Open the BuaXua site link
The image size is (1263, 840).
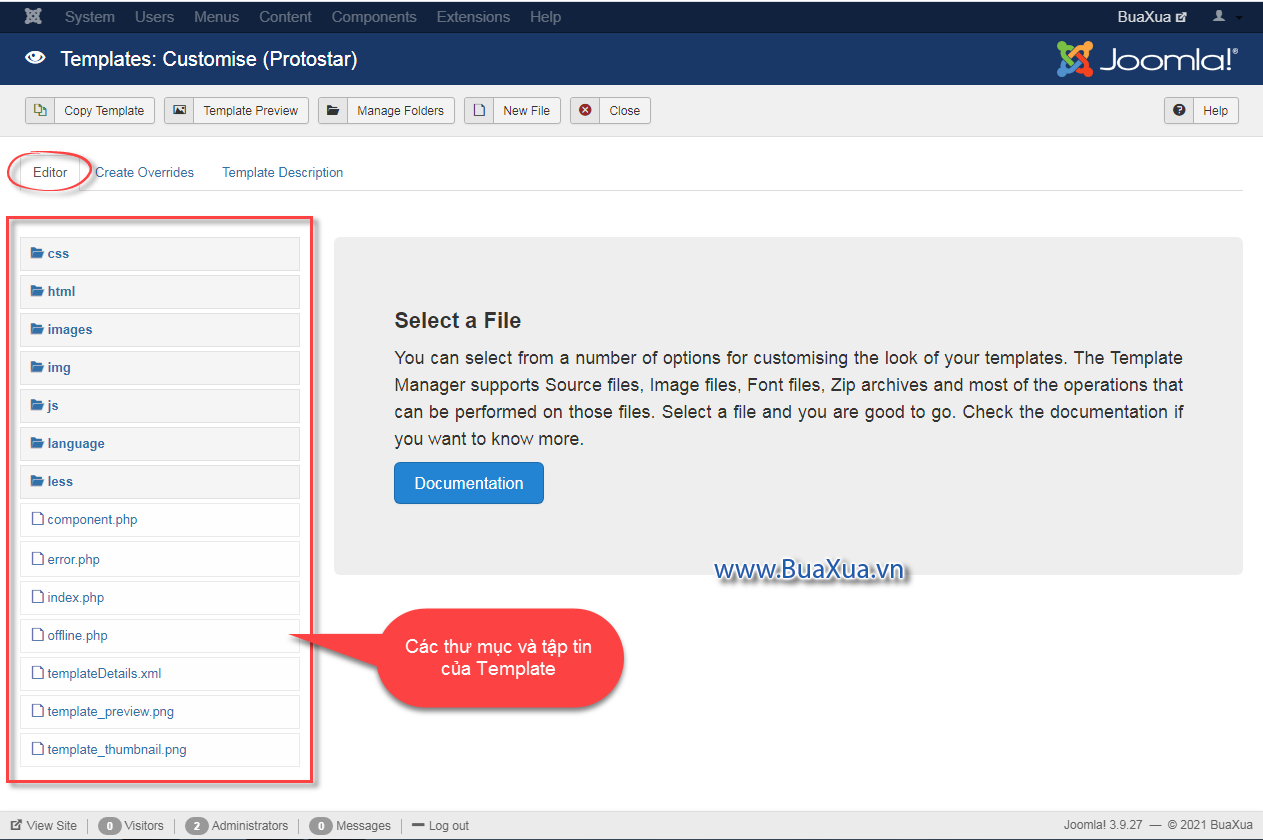(x=1152, y=17)
